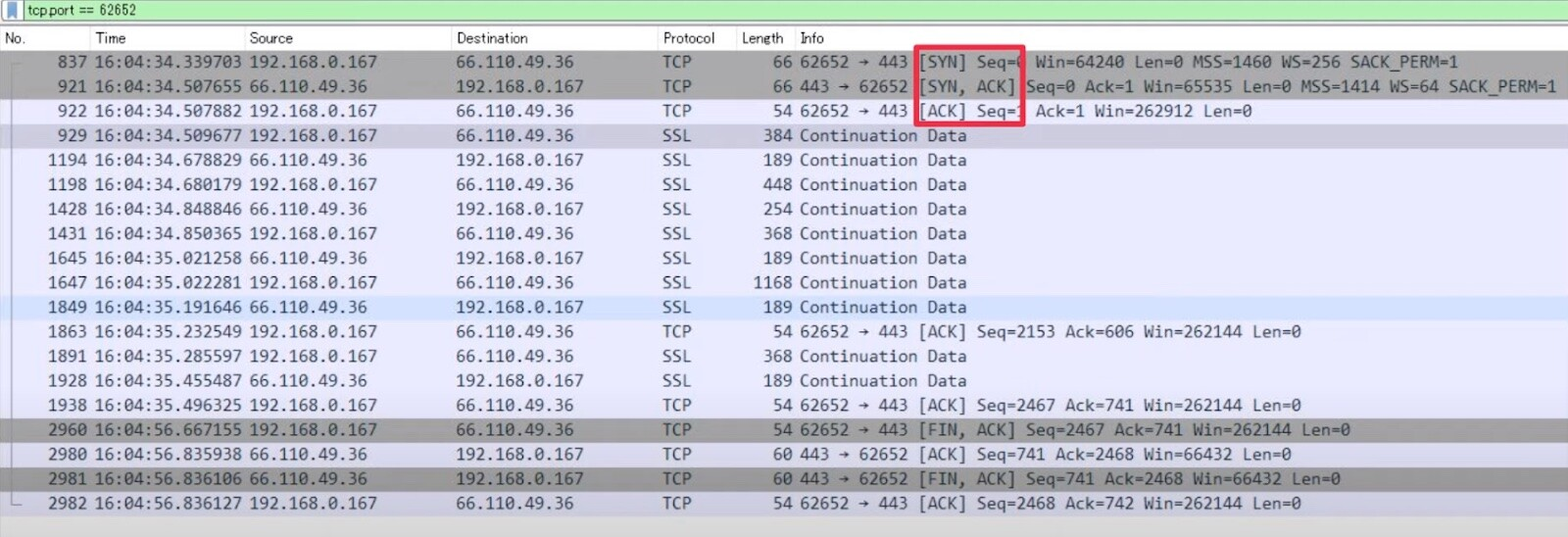Select packet 1647 with length 1168
Image resolution: width=1568 pixels, height=537 pixels.
490,282
